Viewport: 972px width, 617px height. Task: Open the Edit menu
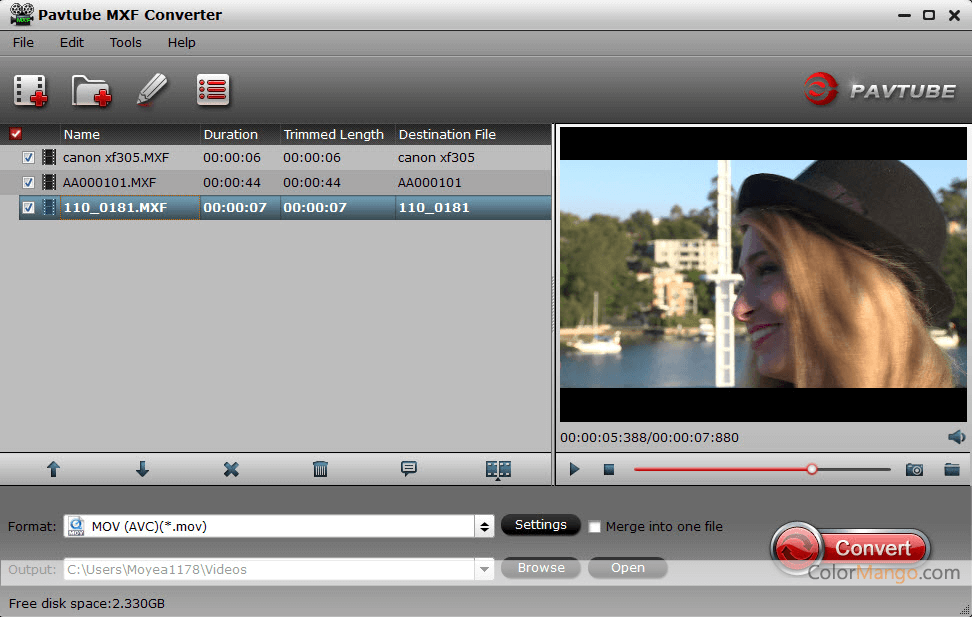point(71,42)
